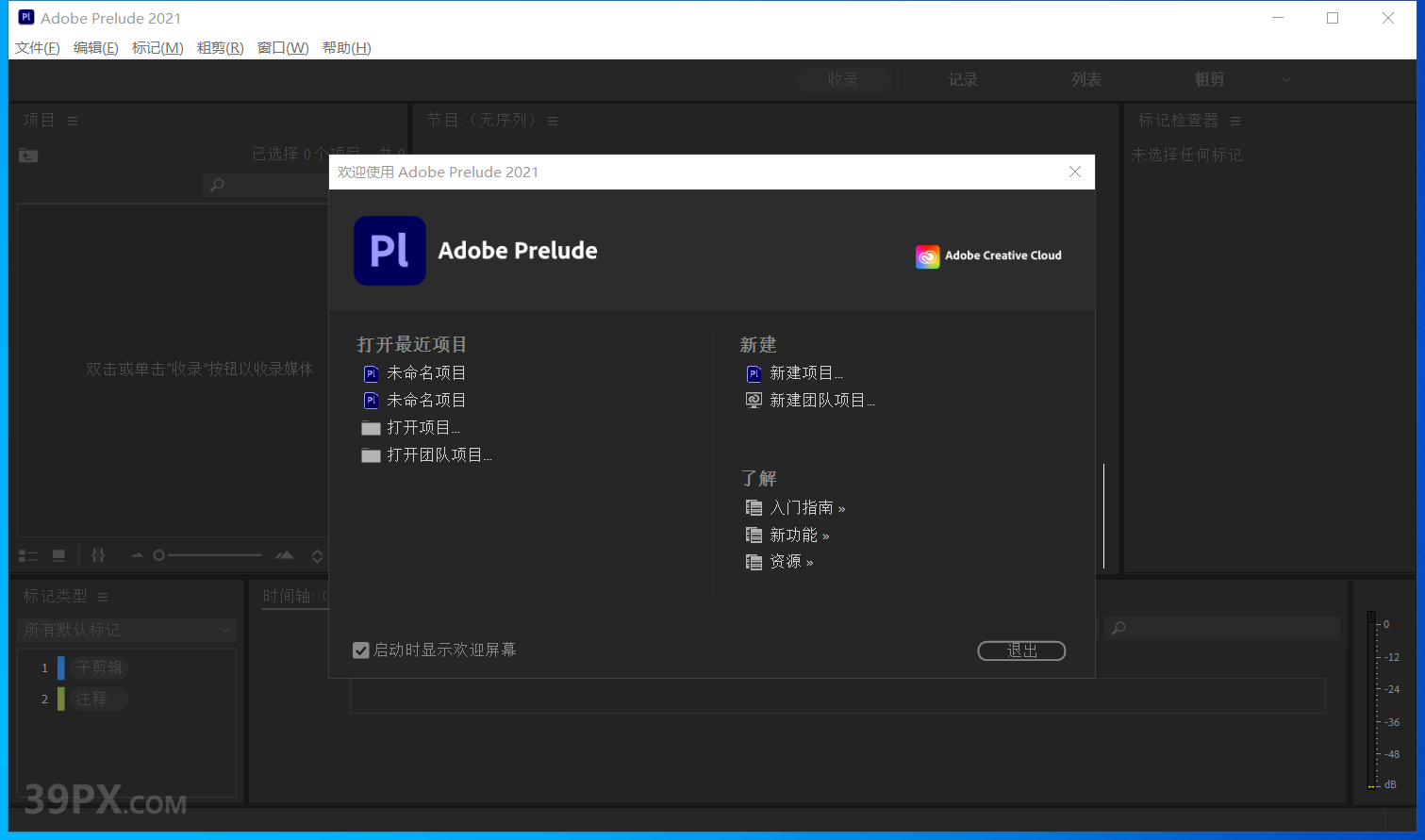Image resolution: width=1425 pixels, height=840 pixels.
Task: Click the wide text box below the dialog
Action: (837, 696)
